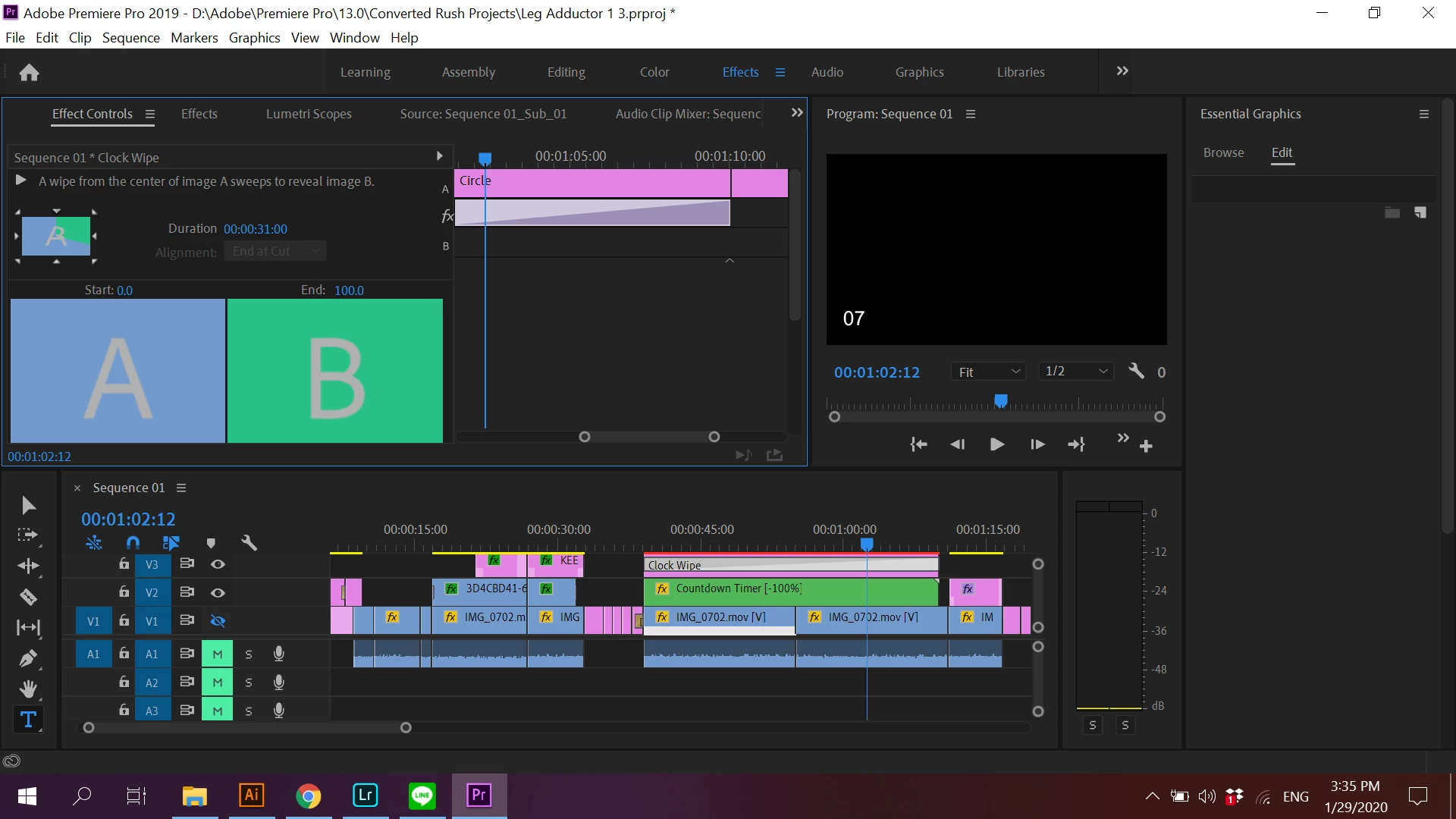Image resolution: width=1456 pixels, height=819 pixels.
Task: Select the Ripple Edit tool
Action: point(28,566)
